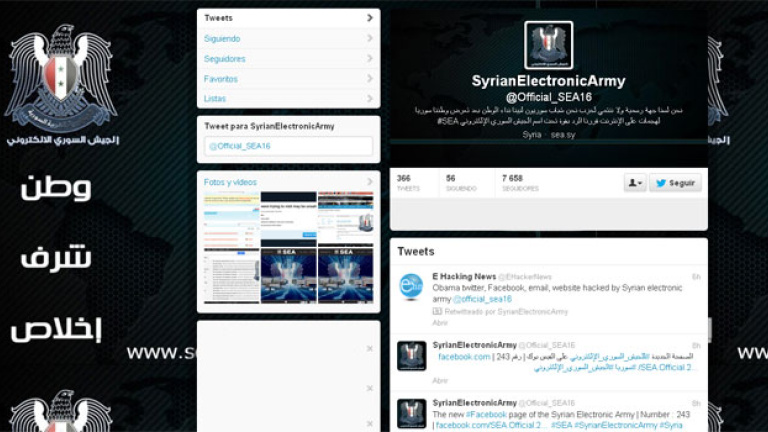Dismiss the second suggestion with middle X

click(369, 388)
